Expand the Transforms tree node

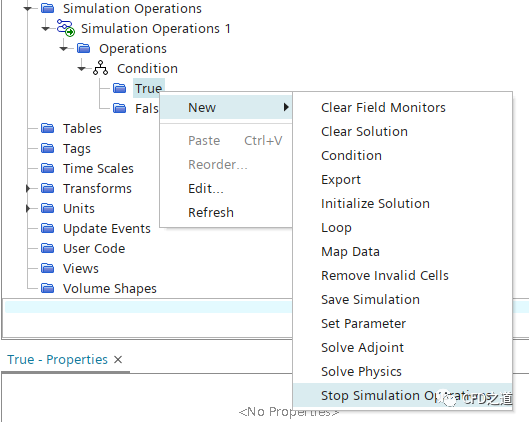pyautogui.click(x=28, y=189)
